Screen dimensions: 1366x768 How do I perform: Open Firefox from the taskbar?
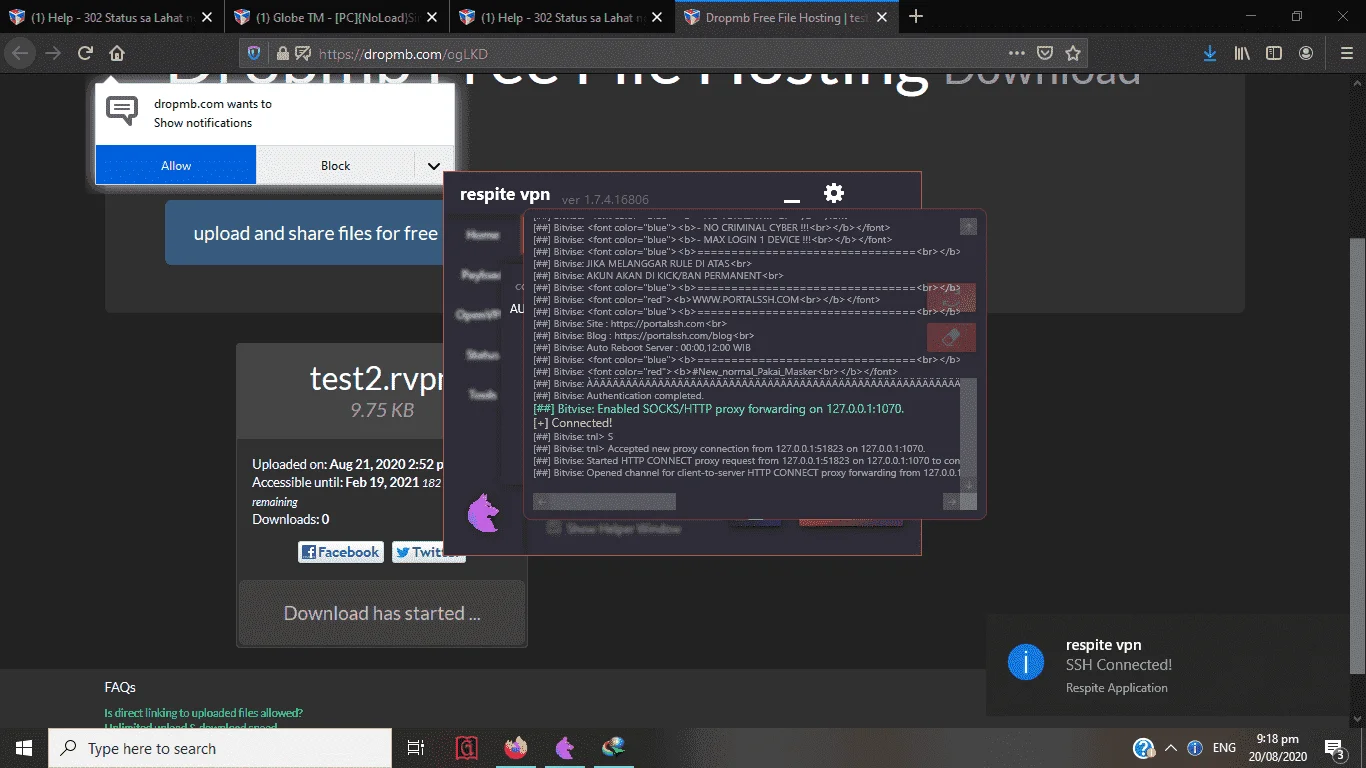click(x=516, y=748)
